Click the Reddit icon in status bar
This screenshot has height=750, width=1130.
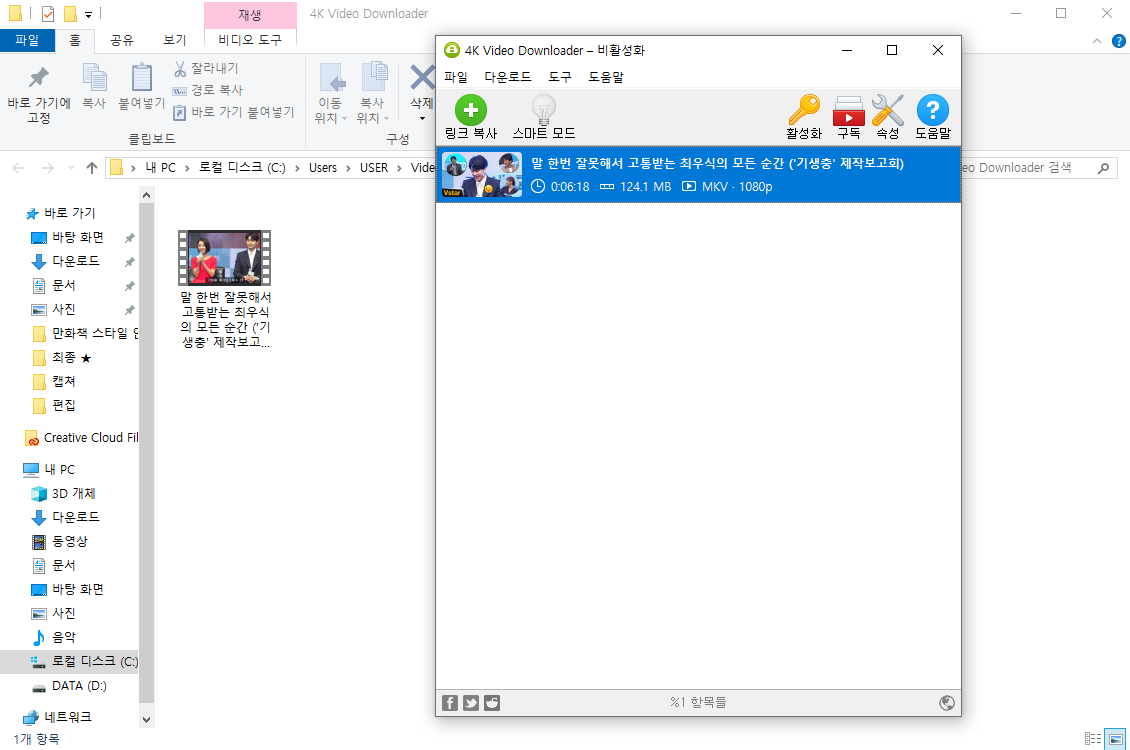point(492,703)
